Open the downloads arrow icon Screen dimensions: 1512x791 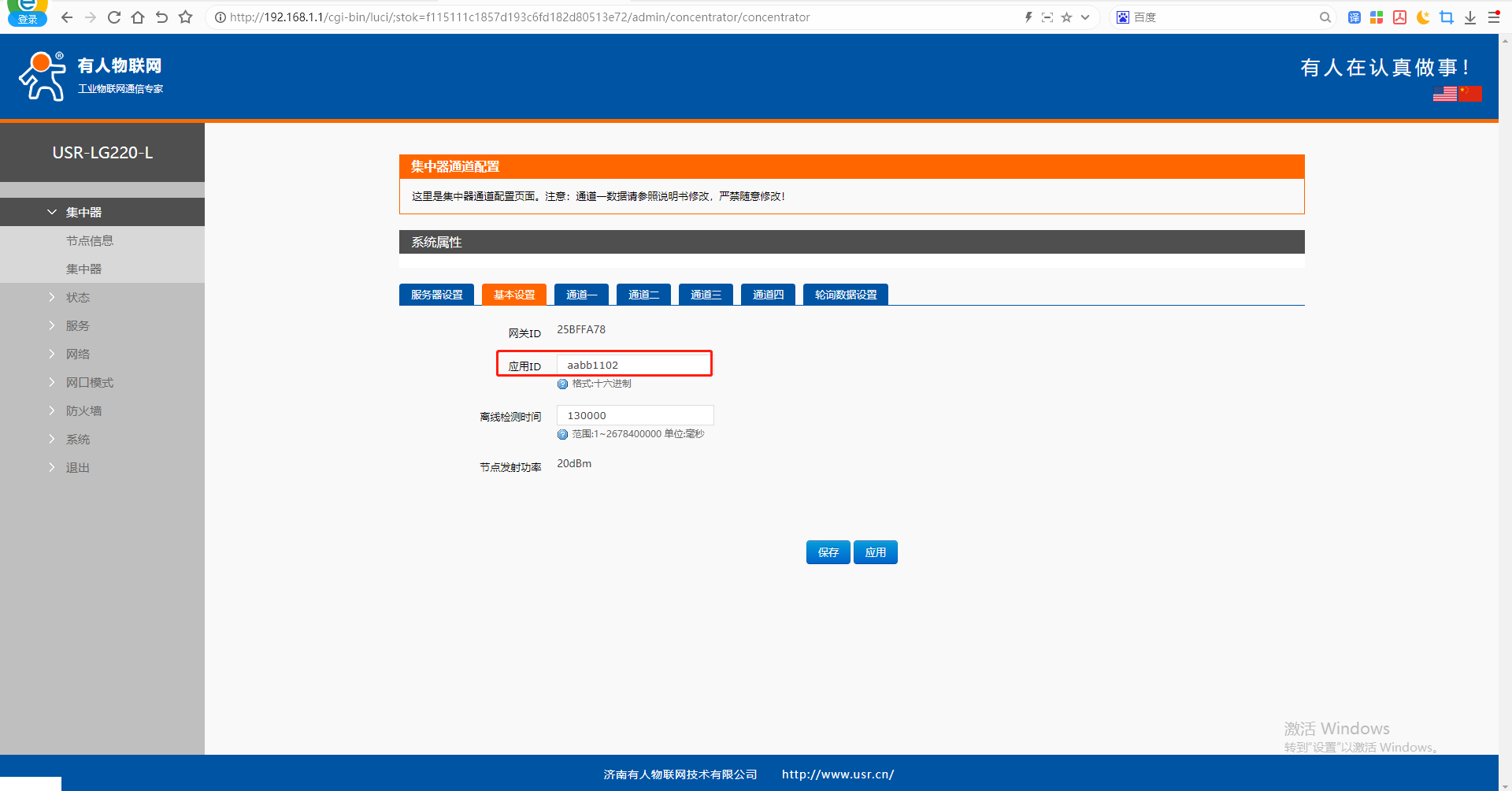pos(1470,17)
